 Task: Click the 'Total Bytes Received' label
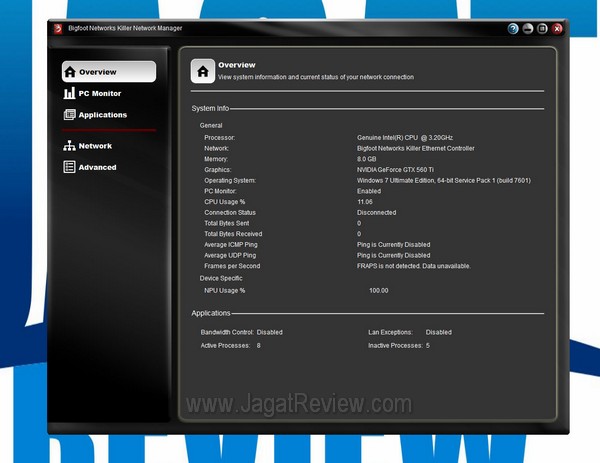233,234
